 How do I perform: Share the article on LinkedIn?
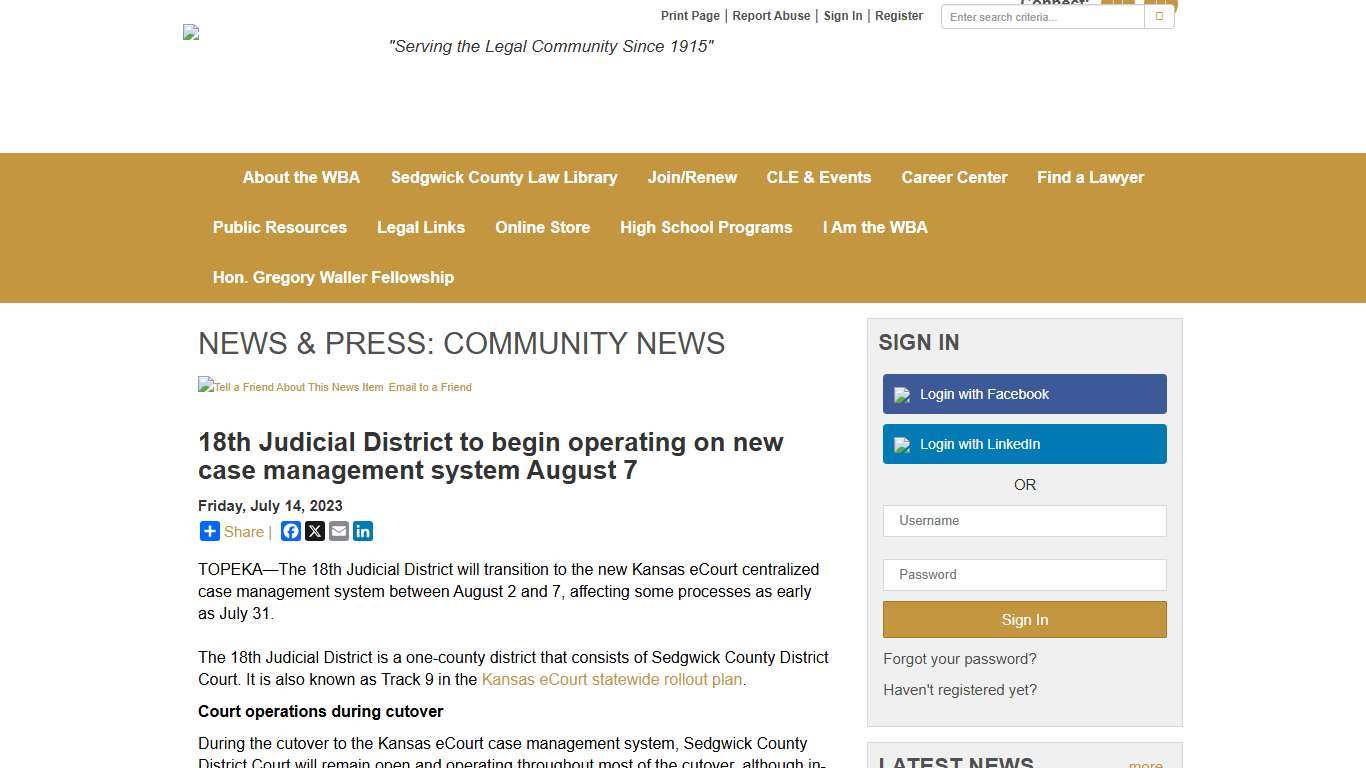(362, 531)
